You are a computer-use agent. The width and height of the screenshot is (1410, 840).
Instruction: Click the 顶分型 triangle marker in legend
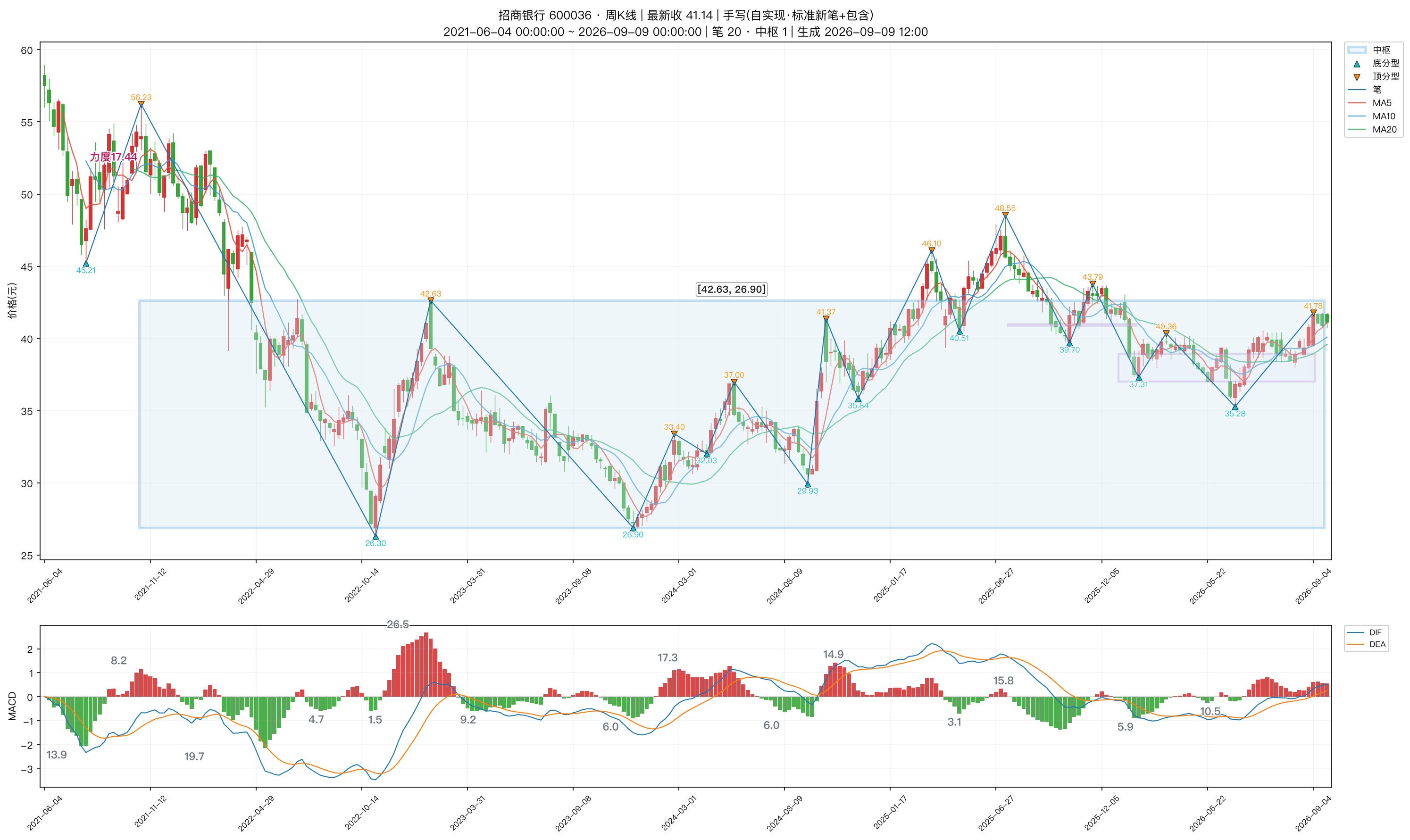pos(1357,77)
